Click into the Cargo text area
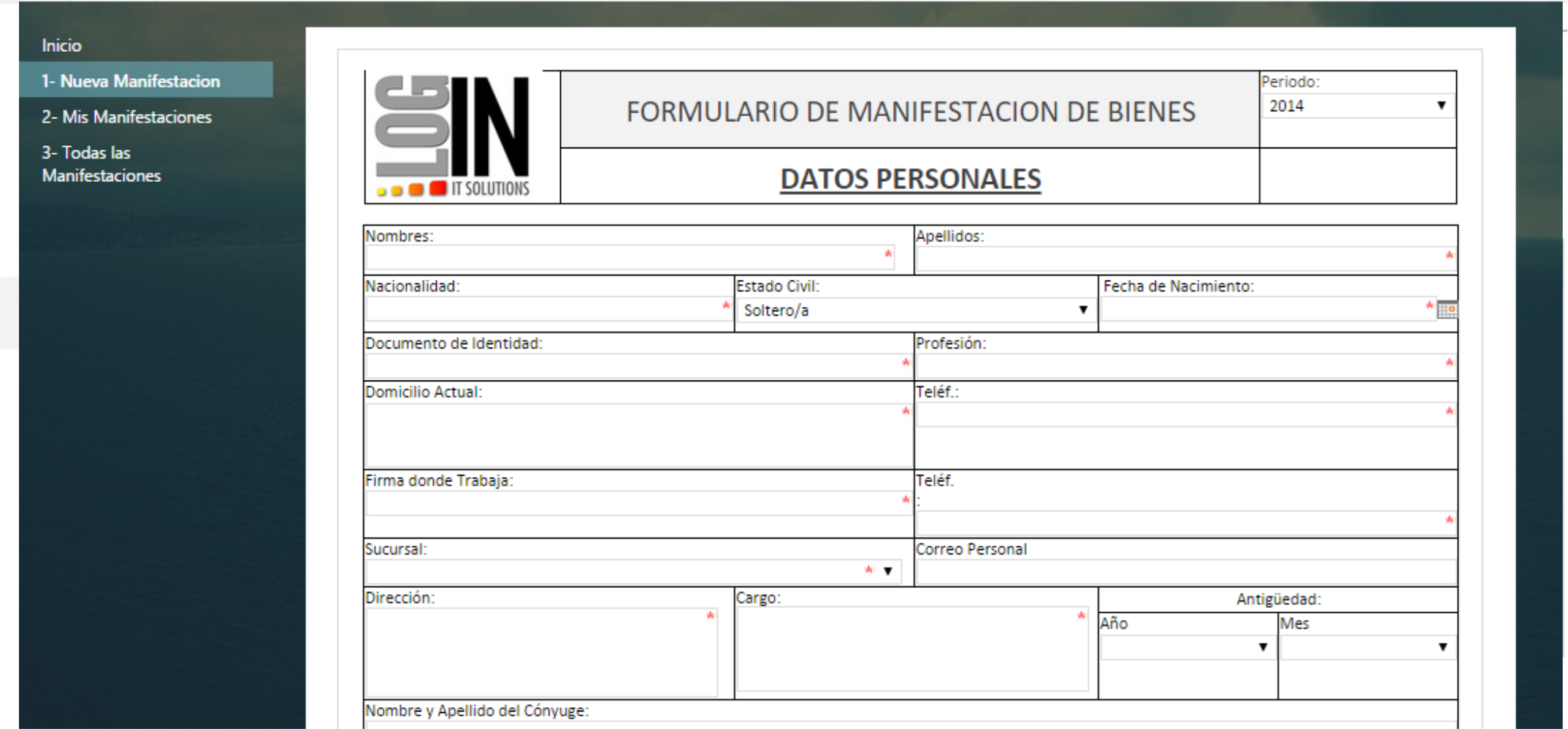This screenshot has width=1568, height=729. click(x=912, y=649)
